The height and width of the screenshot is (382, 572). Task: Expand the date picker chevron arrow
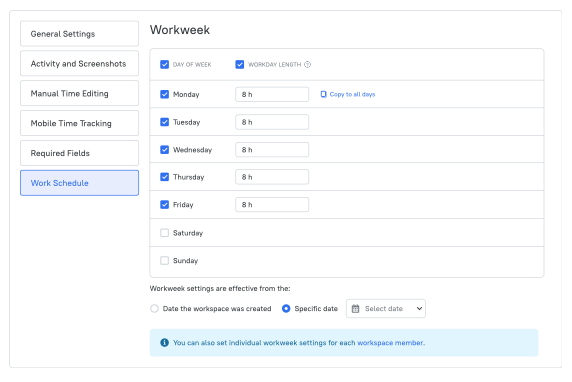click(420, 309)
